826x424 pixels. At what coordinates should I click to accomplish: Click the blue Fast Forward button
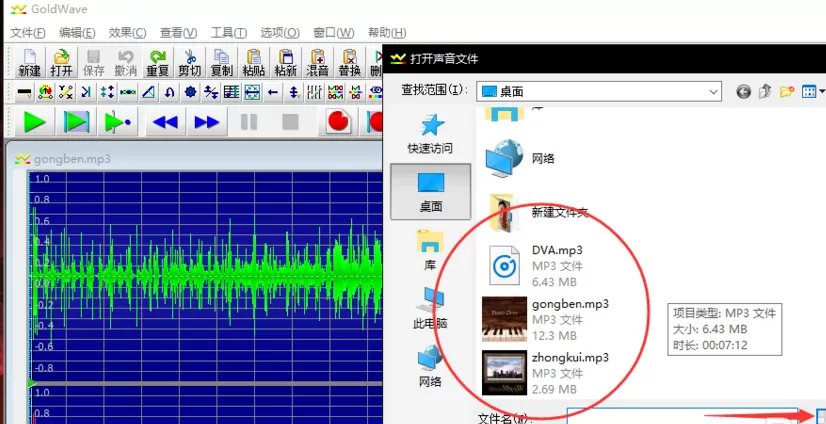[206, 122]
